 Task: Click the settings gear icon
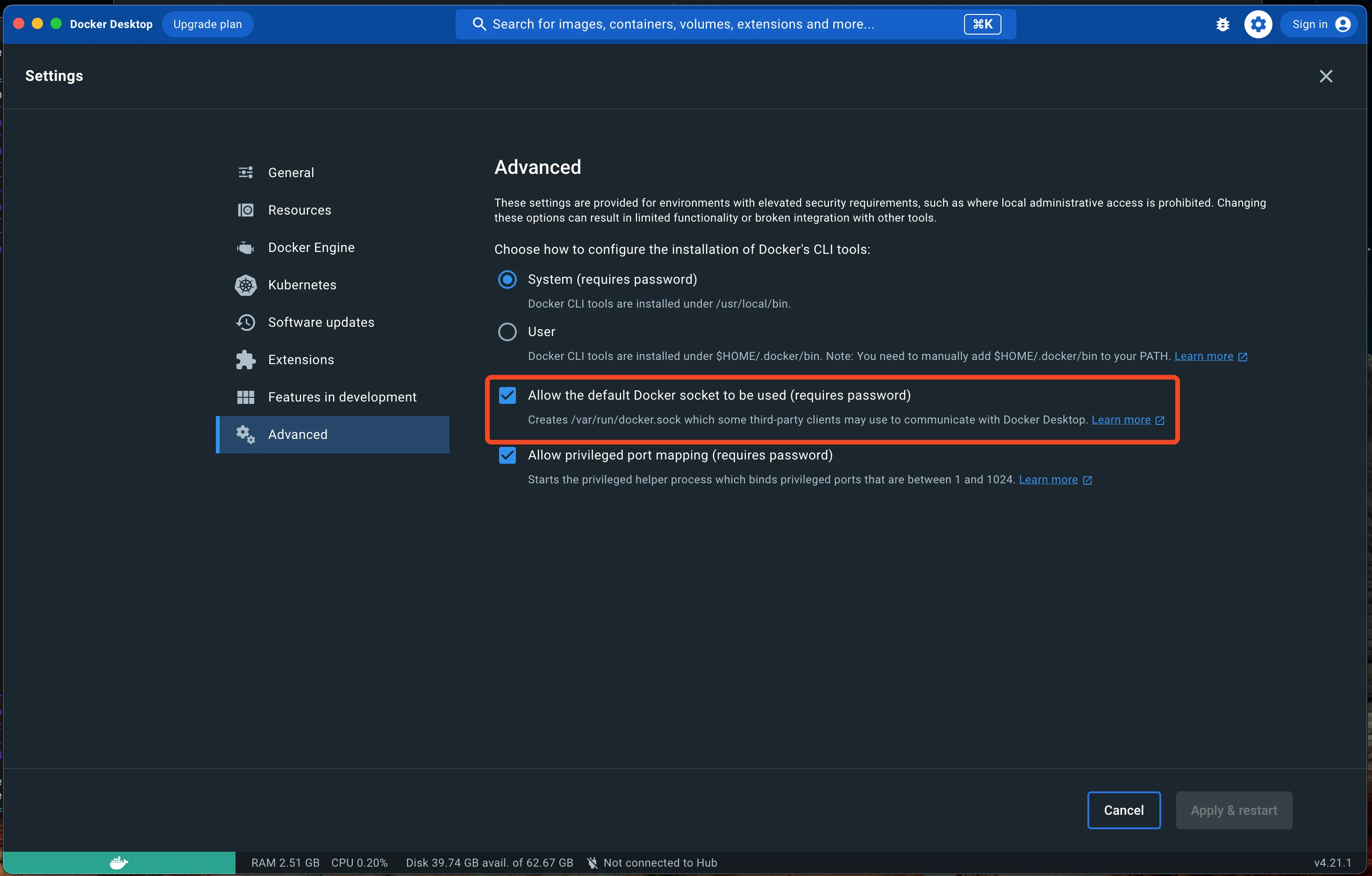[x=1258, y=24]
